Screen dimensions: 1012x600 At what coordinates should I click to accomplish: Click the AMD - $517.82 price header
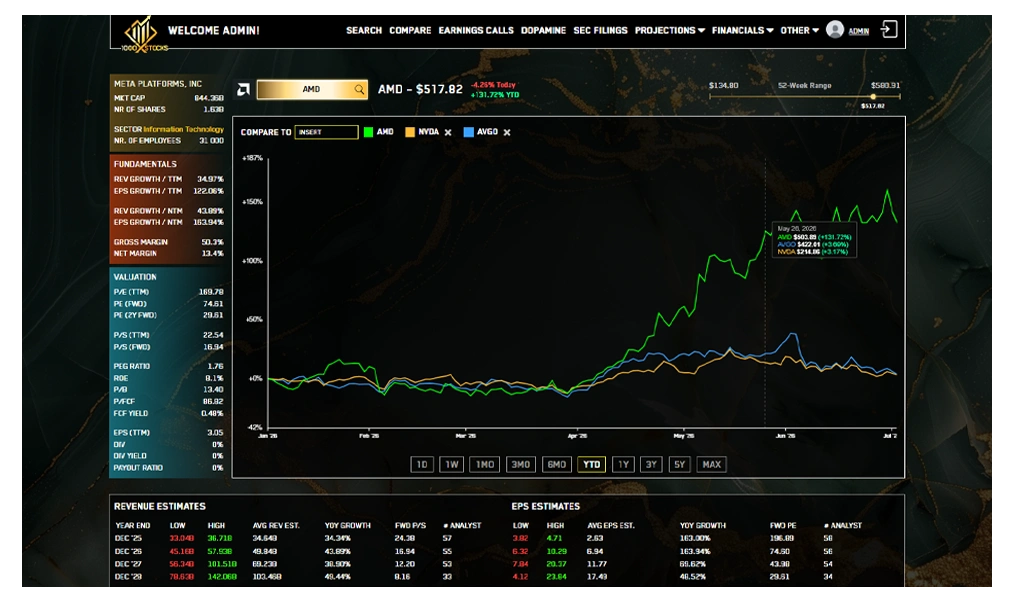[420, 89]
